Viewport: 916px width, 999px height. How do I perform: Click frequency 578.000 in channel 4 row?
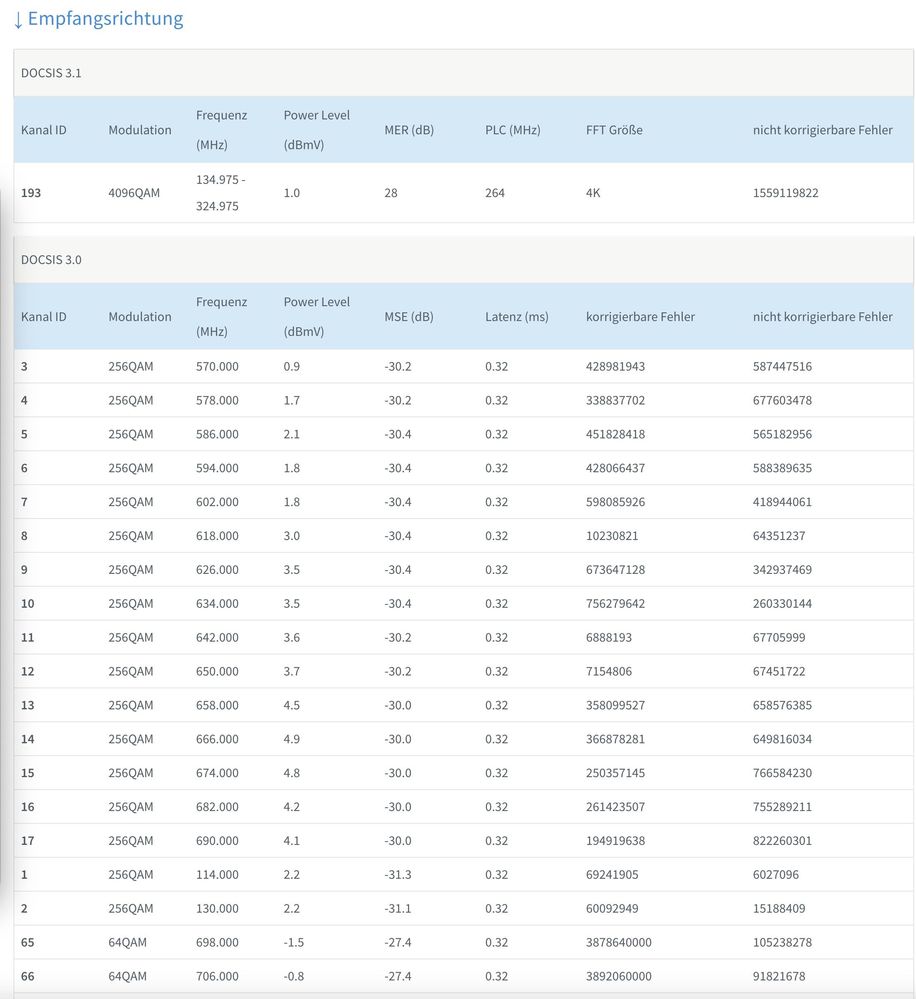tap(217, 401)
